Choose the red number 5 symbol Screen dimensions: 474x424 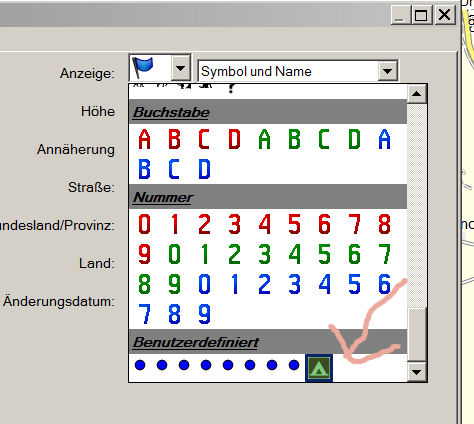pos(294,224)
